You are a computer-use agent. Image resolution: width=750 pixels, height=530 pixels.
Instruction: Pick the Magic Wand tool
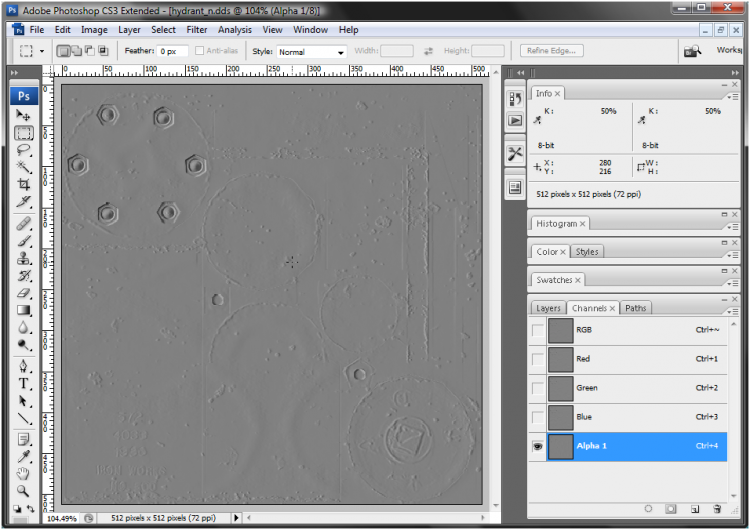click(x=24, y=167)
